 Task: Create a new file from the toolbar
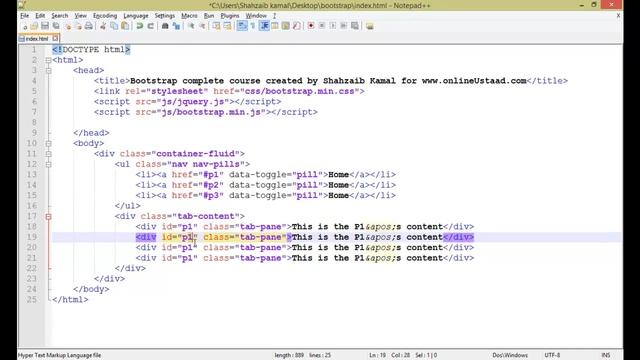point(24,26)
